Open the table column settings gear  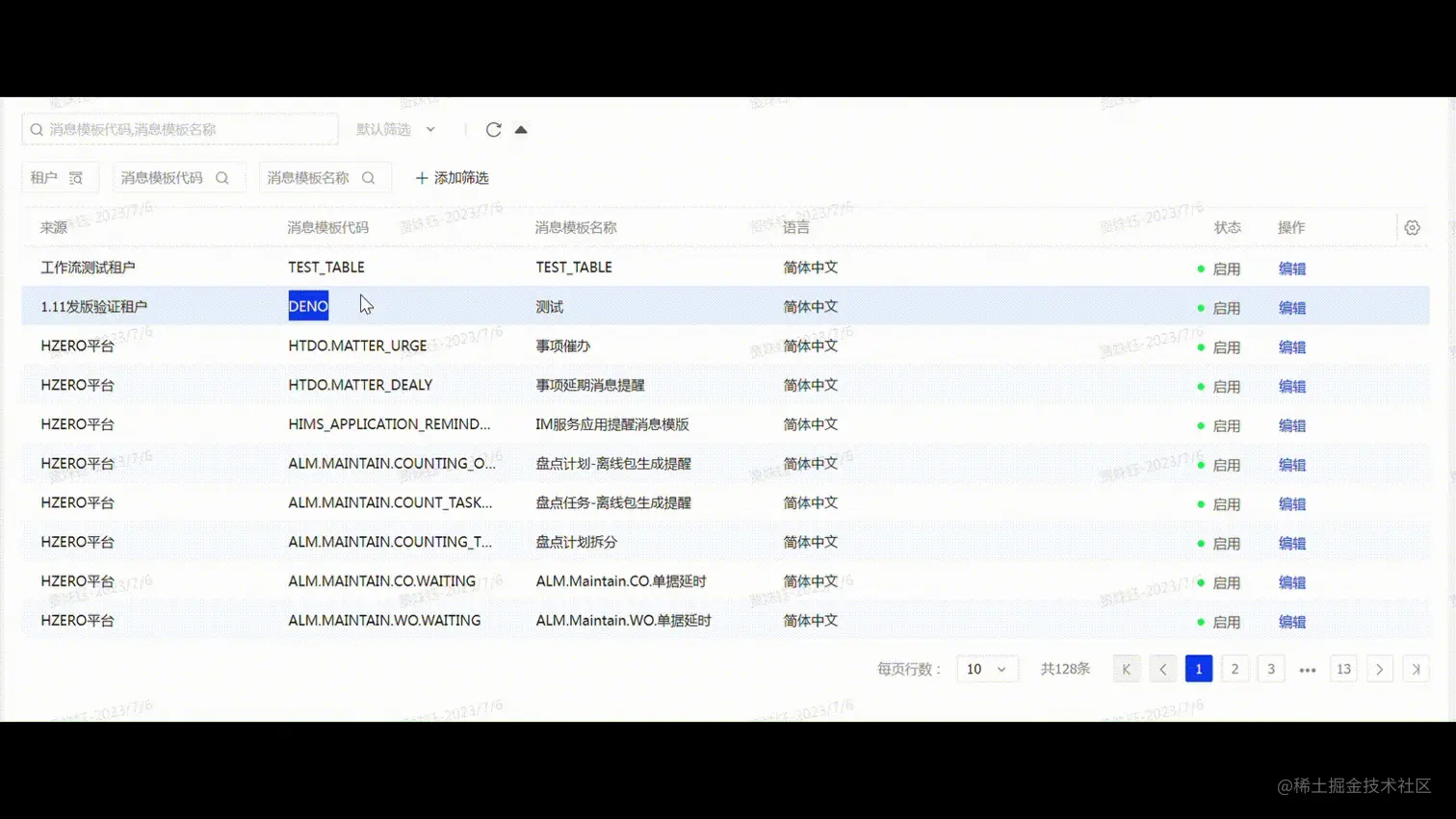pos(1412,227)
